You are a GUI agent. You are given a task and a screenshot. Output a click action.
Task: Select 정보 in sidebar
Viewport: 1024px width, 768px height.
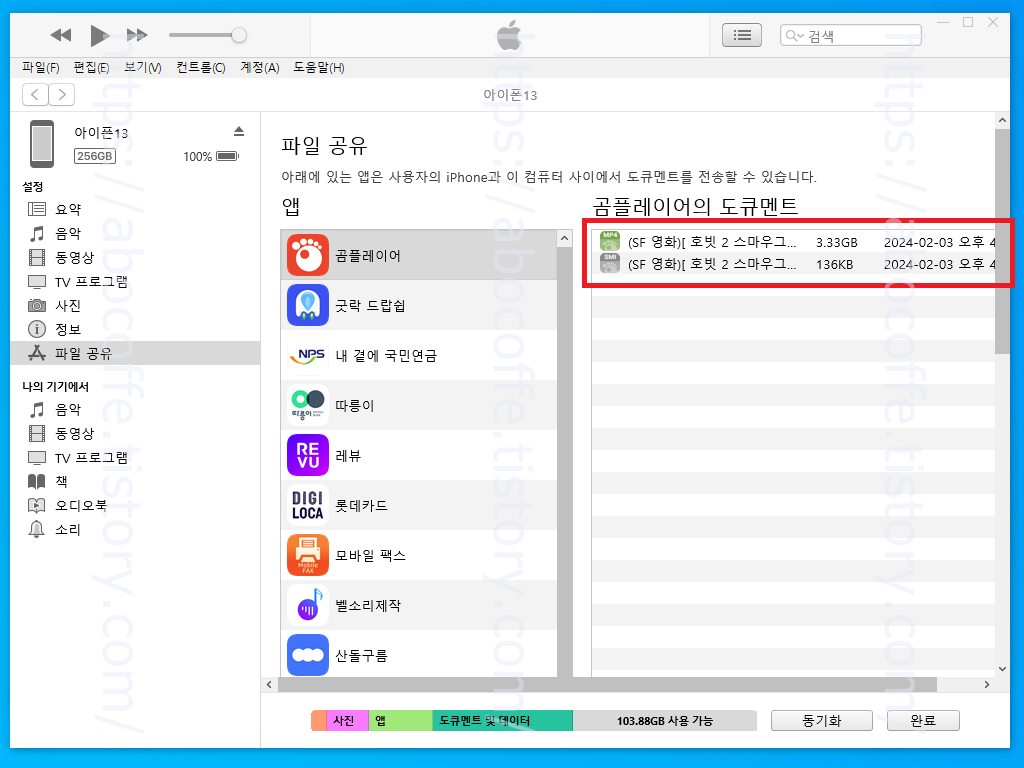point(135,329)
